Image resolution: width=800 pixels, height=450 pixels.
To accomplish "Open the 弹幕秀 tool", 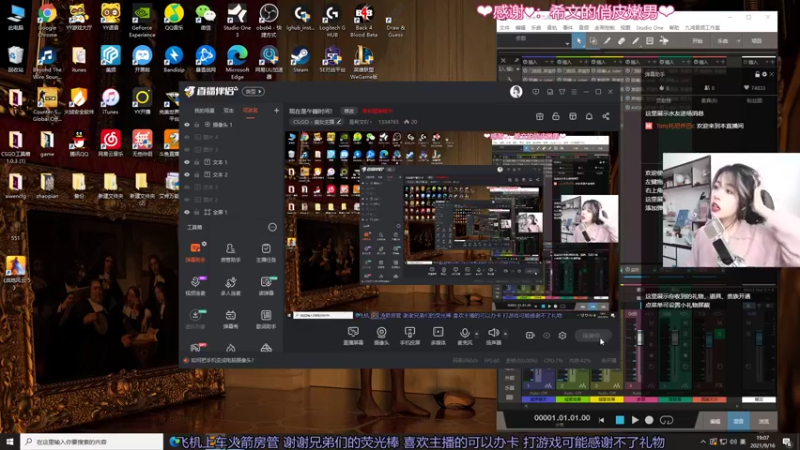I will pyautogui.click(x=231, y=319).
